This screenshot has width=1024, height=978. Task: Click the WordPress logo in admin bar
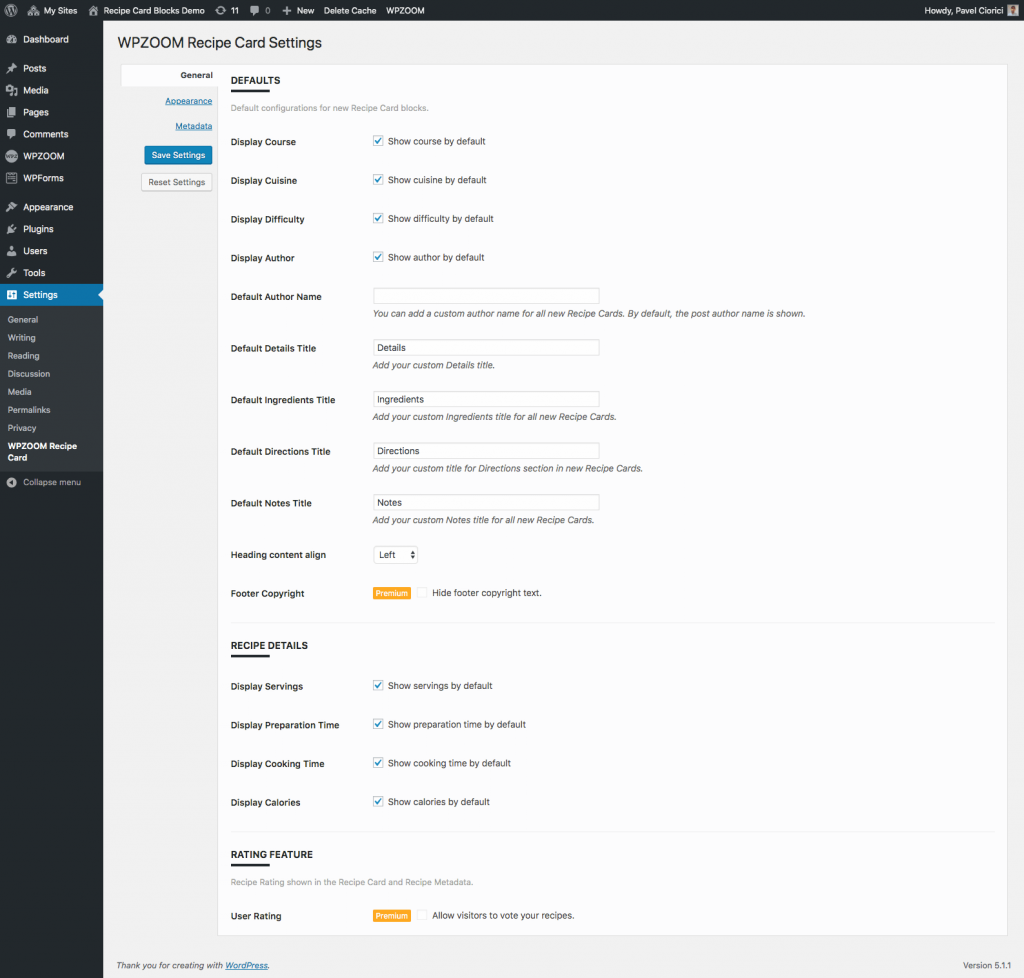coord(10,10)
